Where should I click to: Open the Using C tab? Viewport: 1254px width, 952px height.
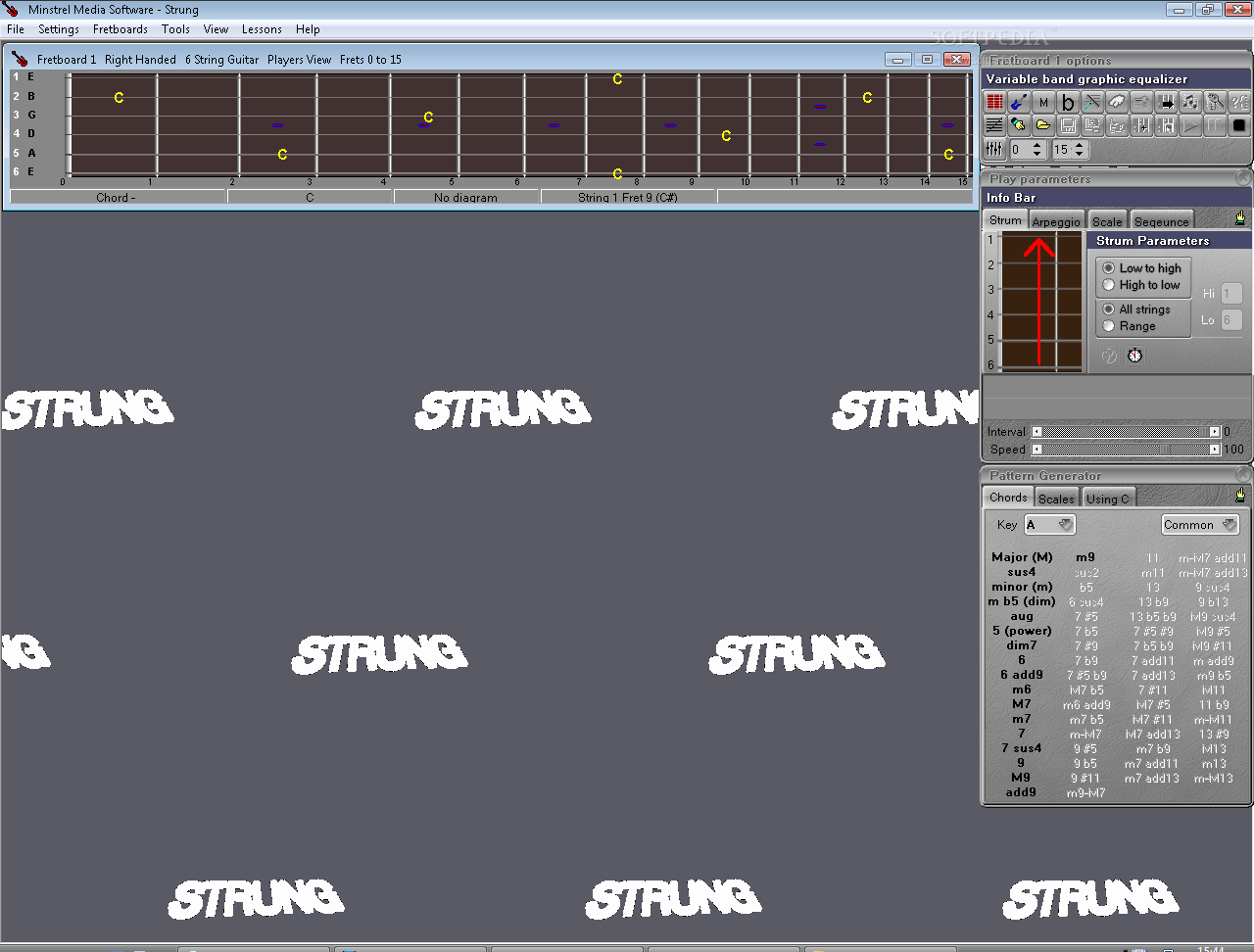(x=1108, y=499)
